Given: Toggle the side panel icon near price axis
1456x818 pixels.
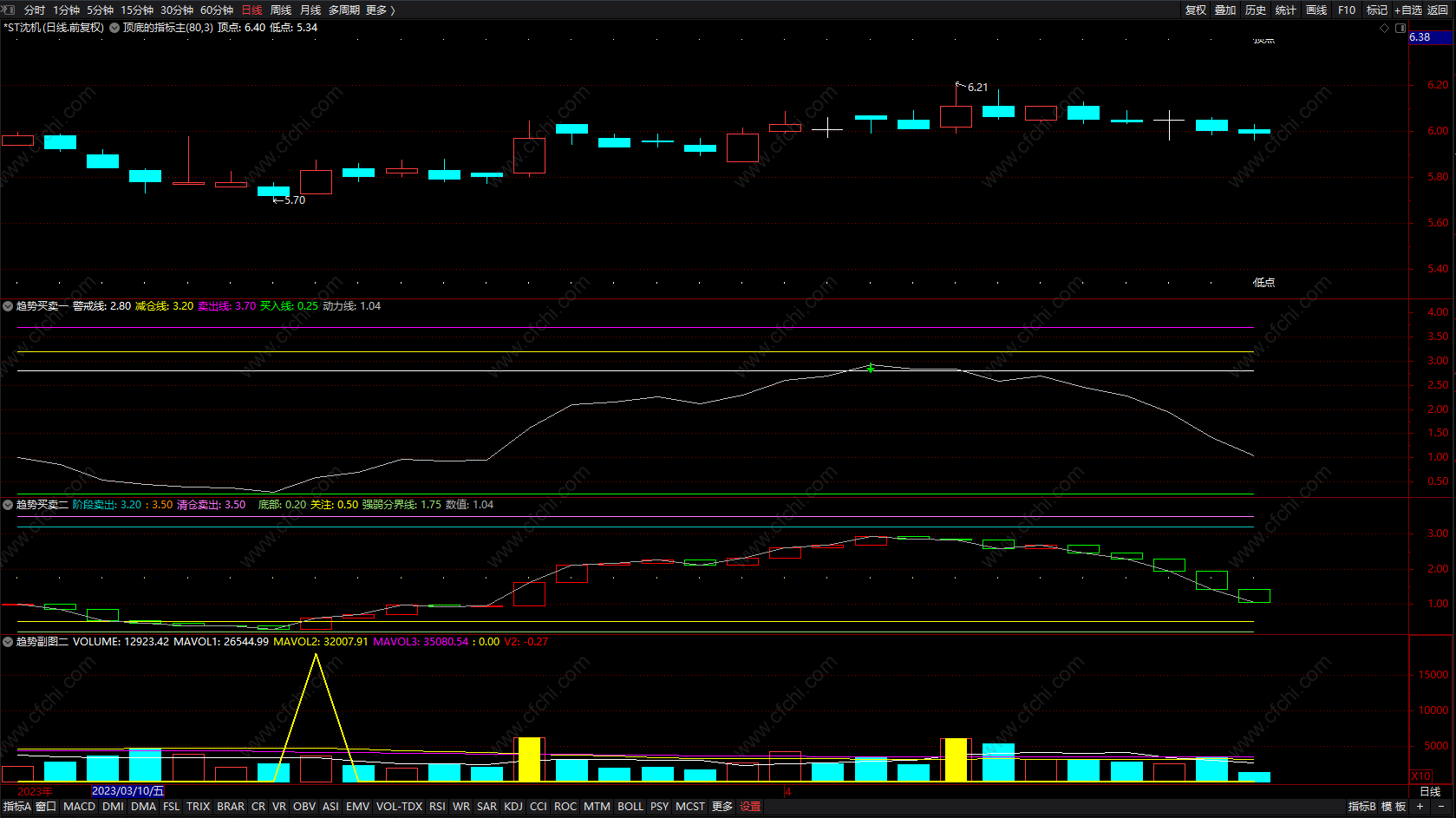Looking at the screenshot, I should [1400, 28].
